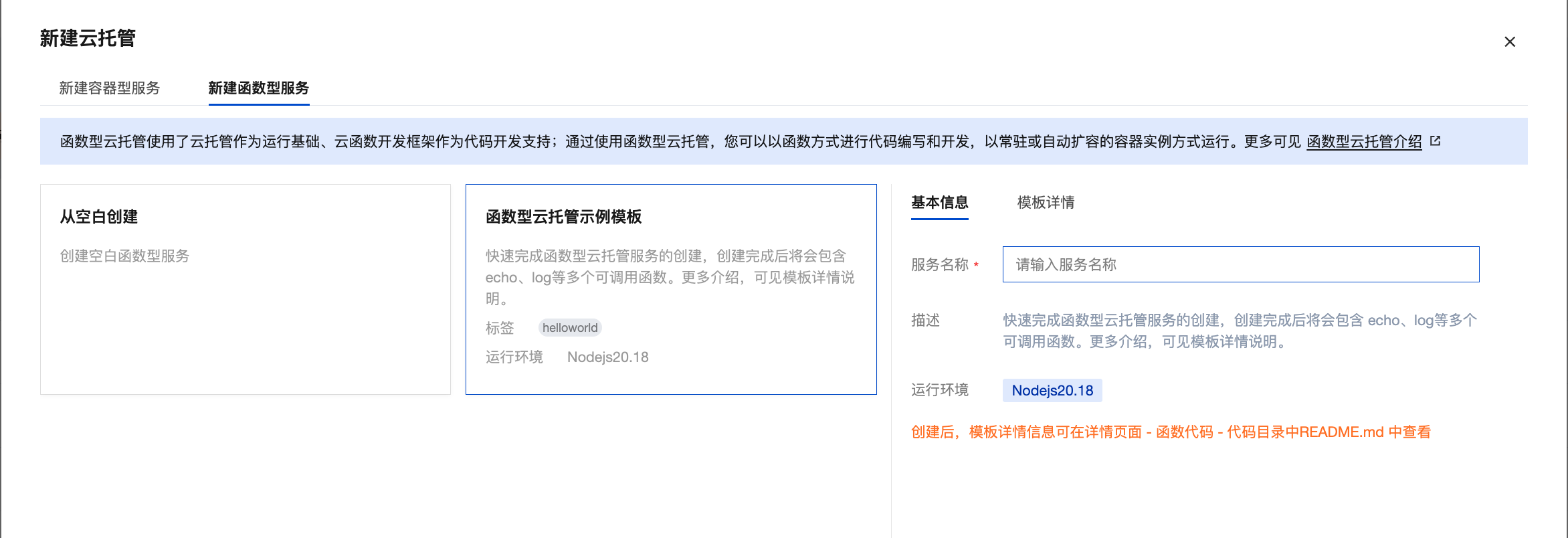Click the external link icon after 函数型云托管介绍
The image size is (1568, 538).
[x=1435, y=141]
